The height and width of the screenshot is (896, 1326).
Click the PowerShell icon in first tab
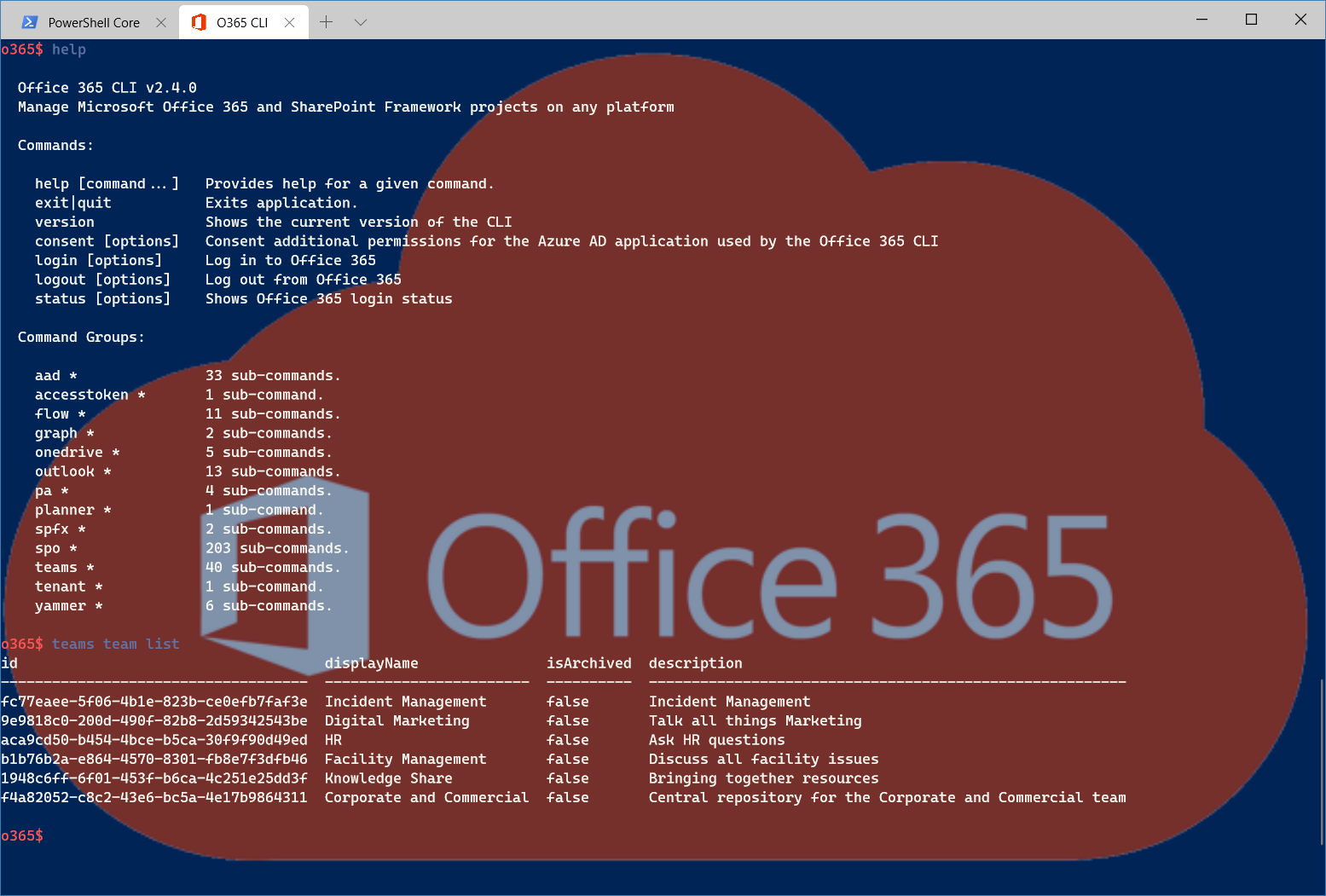pyautogui.click(x=30, y=22)
